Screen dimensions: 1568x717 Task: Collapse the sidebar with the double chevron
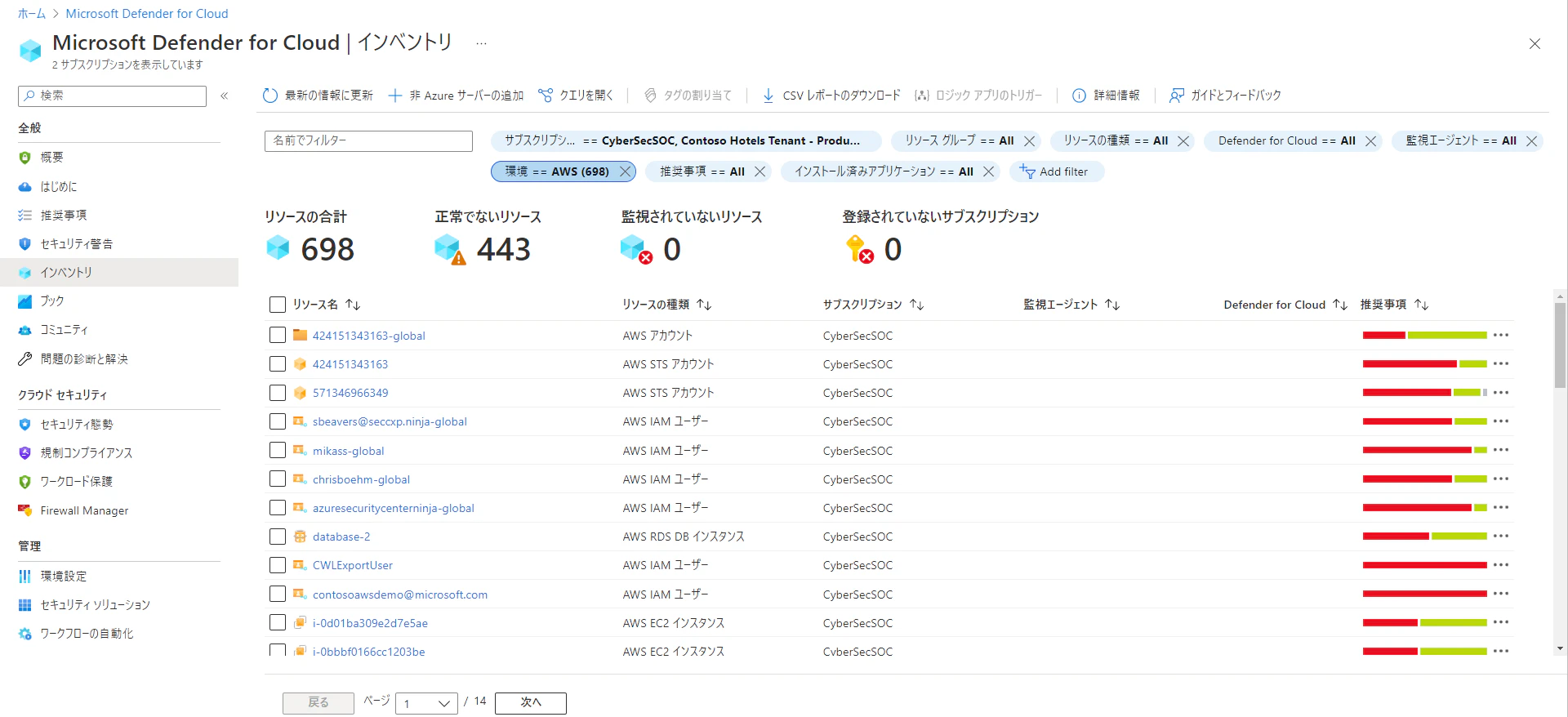tap(225, 96)
